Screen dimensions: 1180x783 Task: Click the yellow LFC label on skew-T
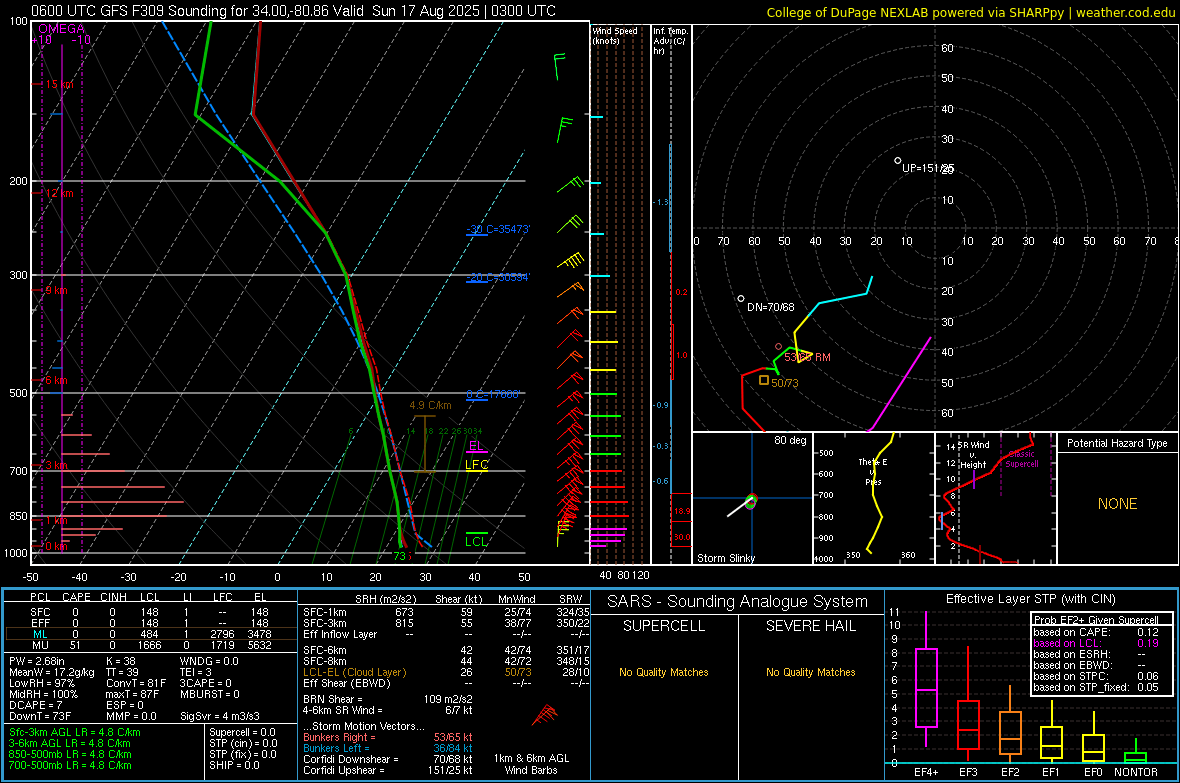476,465
